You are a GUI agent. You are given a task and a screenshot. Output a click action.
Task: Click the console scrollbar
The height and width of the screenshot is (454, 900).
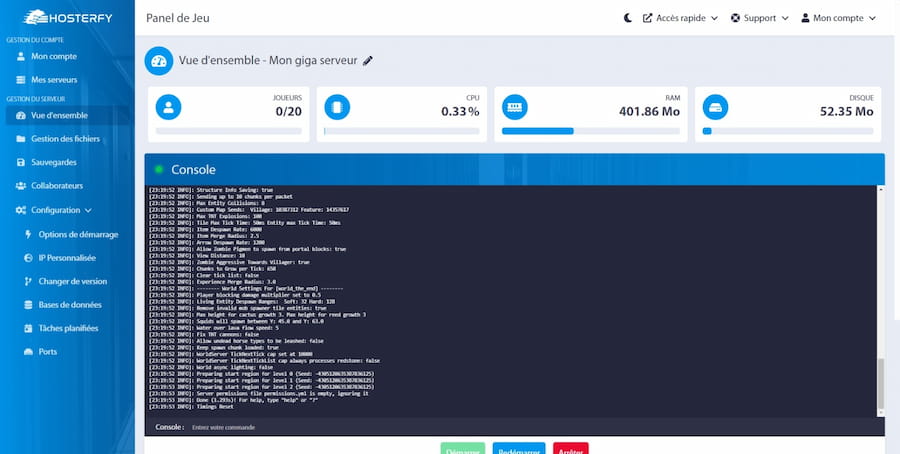880,384
